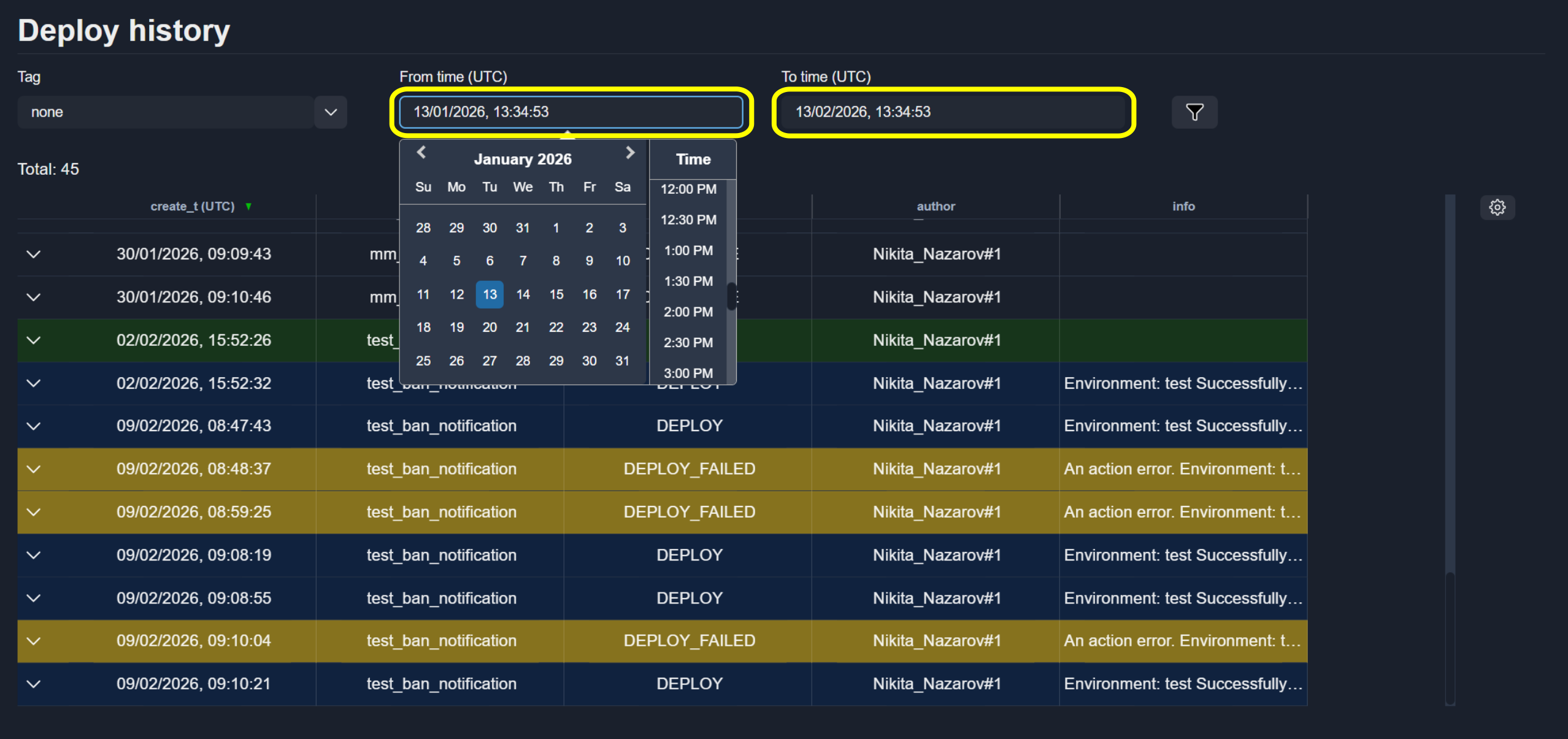Expand row 09/02/2026, 09:10:21
This screenshot has height=739, width=1568.
tap(34, 684)
